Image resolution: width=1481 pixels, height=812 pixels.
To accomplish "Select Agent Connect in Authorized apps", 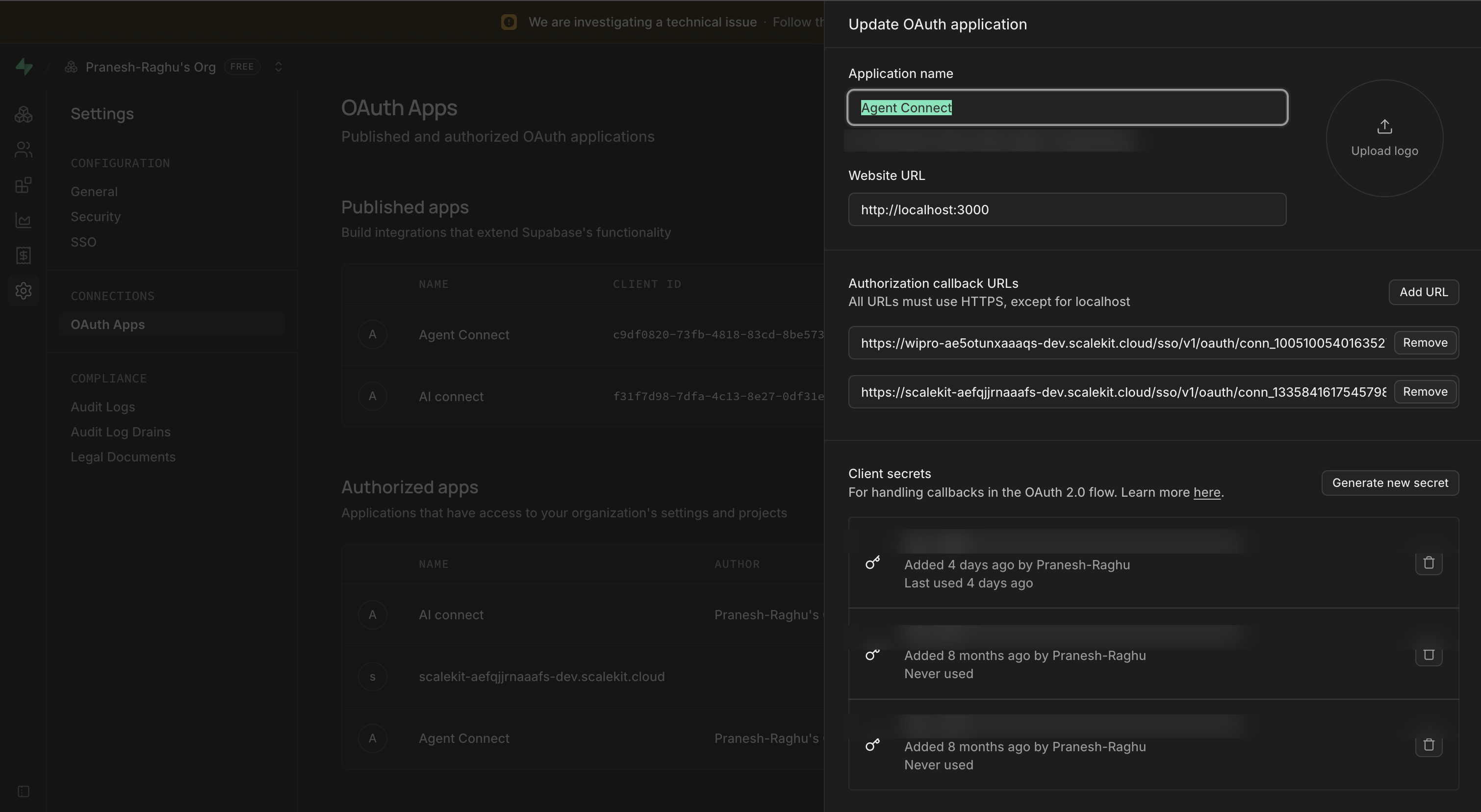I will (x=464, y=738).
